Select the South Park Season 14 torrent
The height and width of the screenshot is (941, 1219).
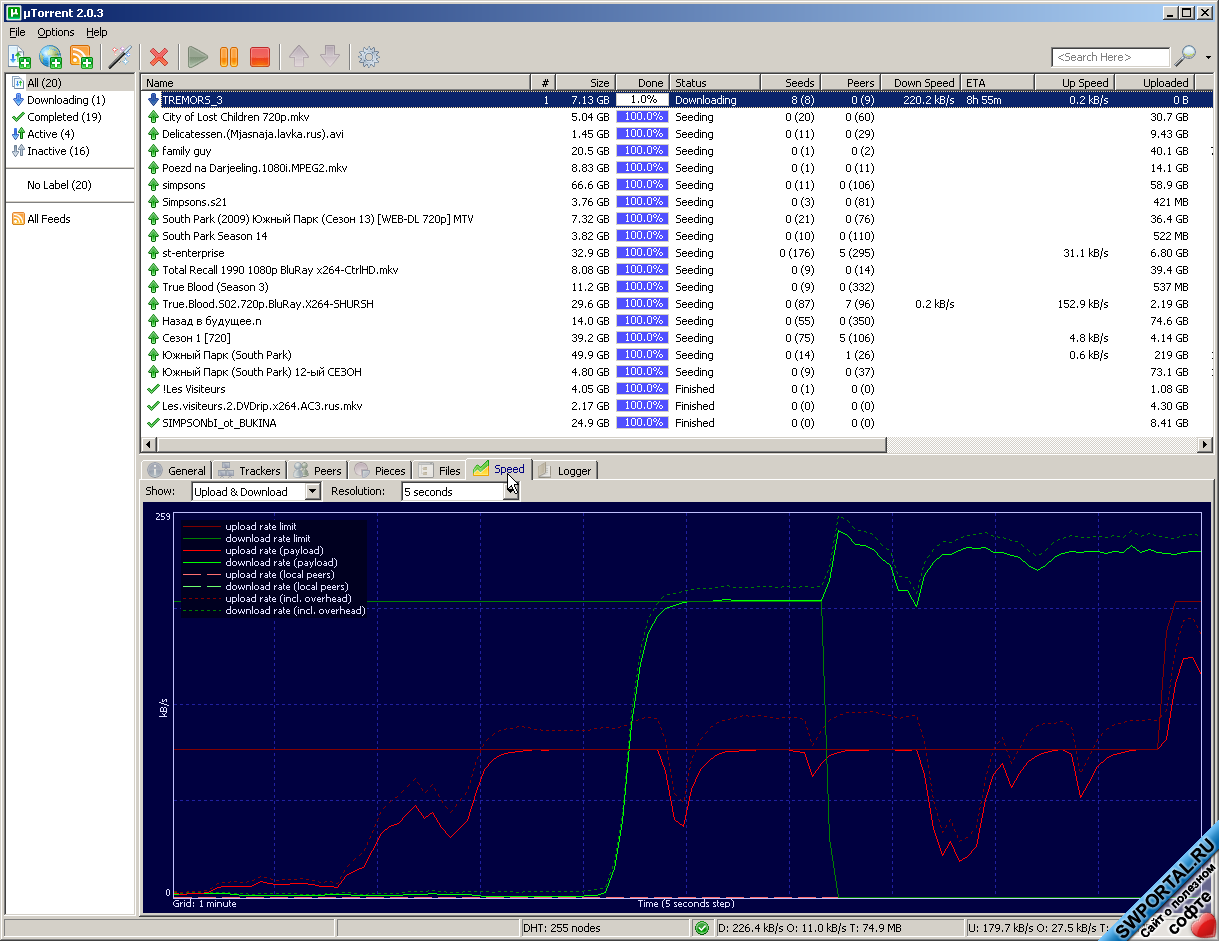tap(676, 236)
